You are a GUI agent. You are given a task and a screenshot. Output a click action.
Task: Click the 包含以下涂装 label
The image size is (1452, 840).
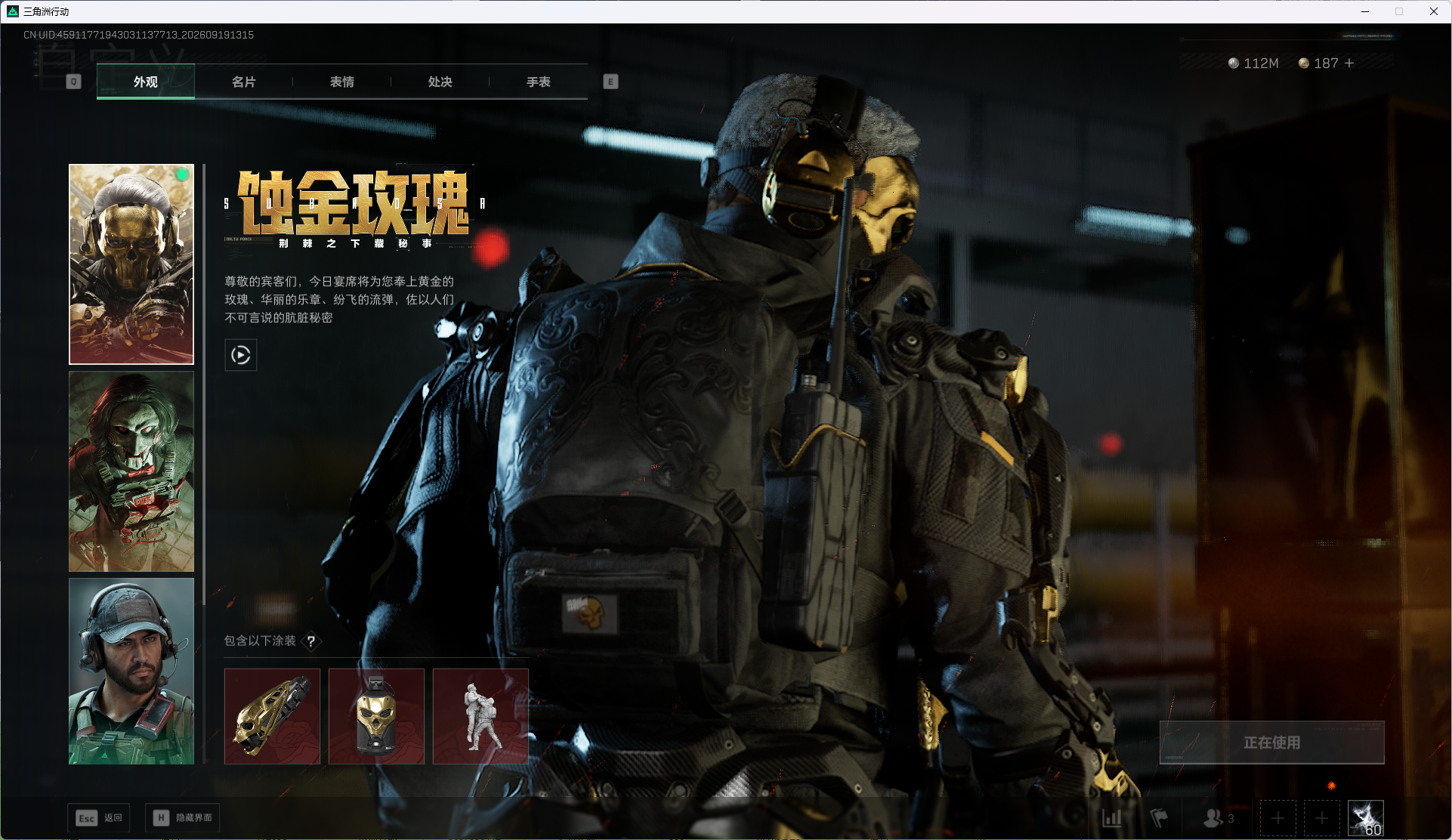(x=260, y=641)
